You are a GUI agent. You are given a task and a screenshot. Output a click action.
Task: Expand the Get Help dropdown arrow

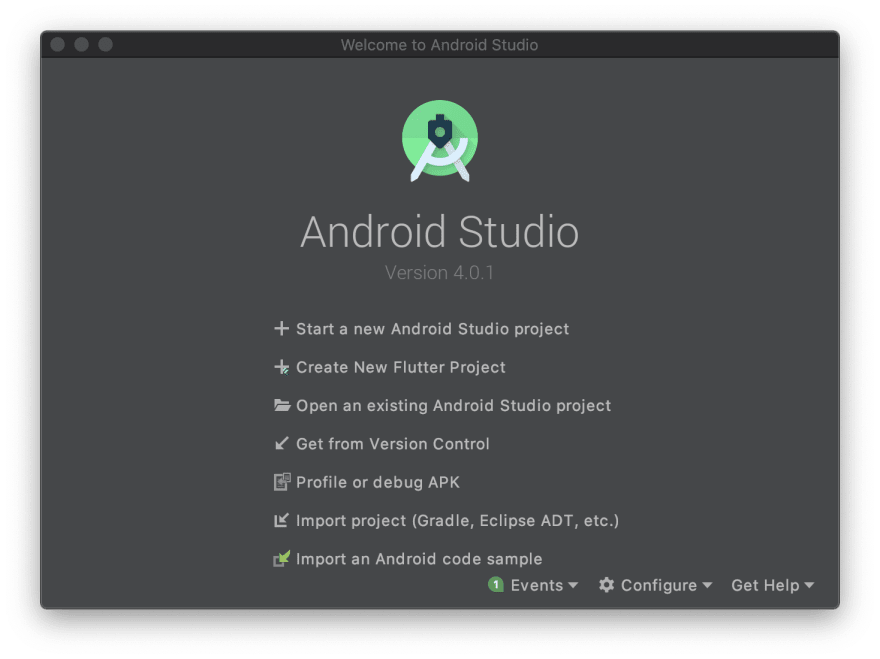[809, 585]
